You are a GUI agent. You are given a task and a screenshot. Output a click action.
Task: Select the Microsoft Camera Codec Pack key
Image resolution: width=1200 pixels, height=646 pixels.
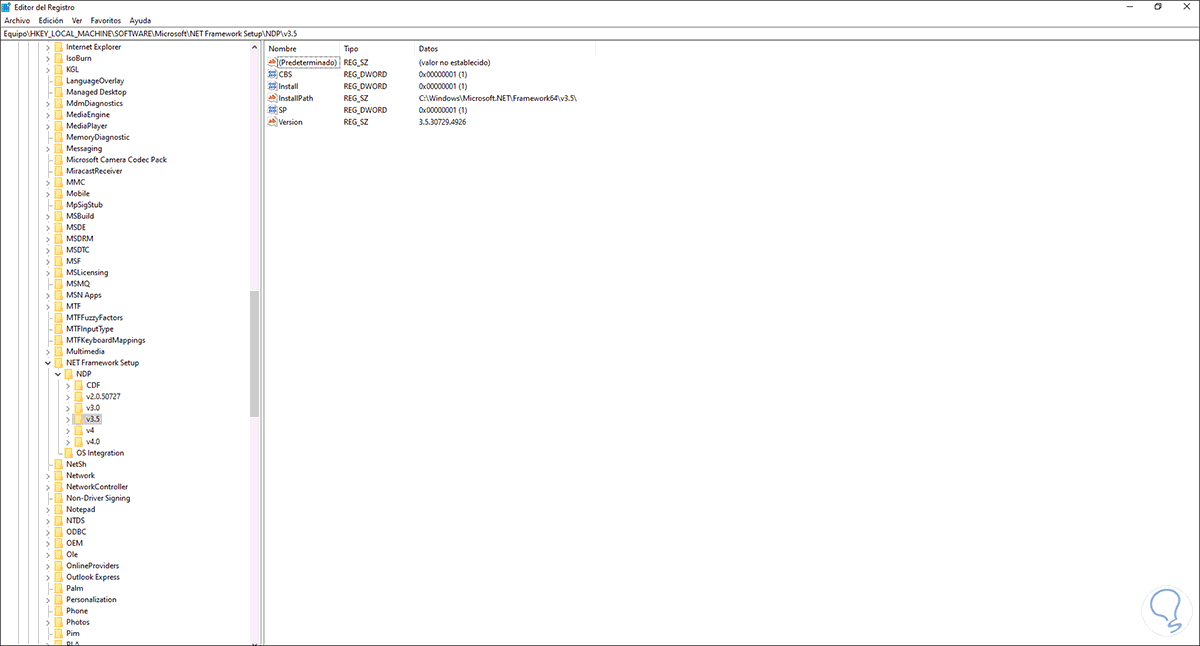pos(116,160)
